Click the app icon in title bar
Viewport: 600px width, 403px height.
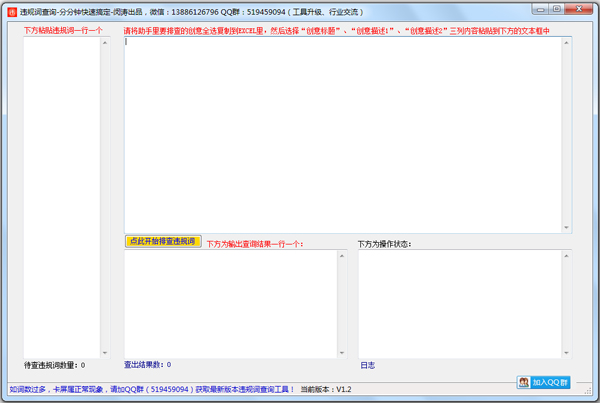(x=11, y=10)
